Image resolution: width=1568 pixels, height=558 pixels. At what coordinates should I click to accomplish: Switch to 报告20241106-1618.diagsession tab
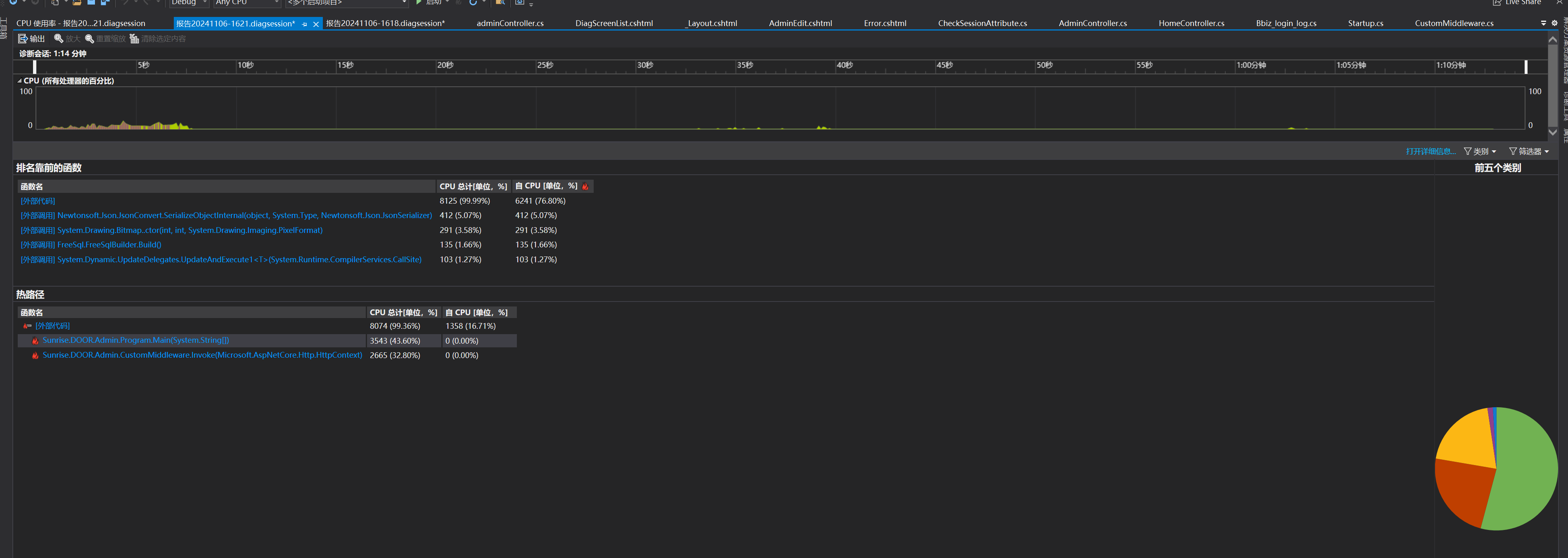[385, 24]
